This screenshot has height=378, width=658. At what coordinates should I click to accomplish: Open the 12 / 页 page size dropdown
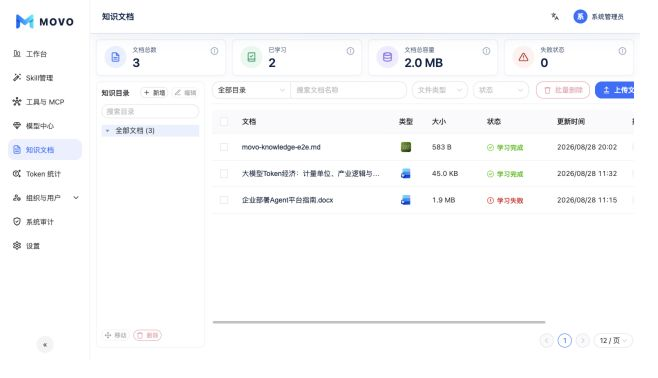(613, 340)
